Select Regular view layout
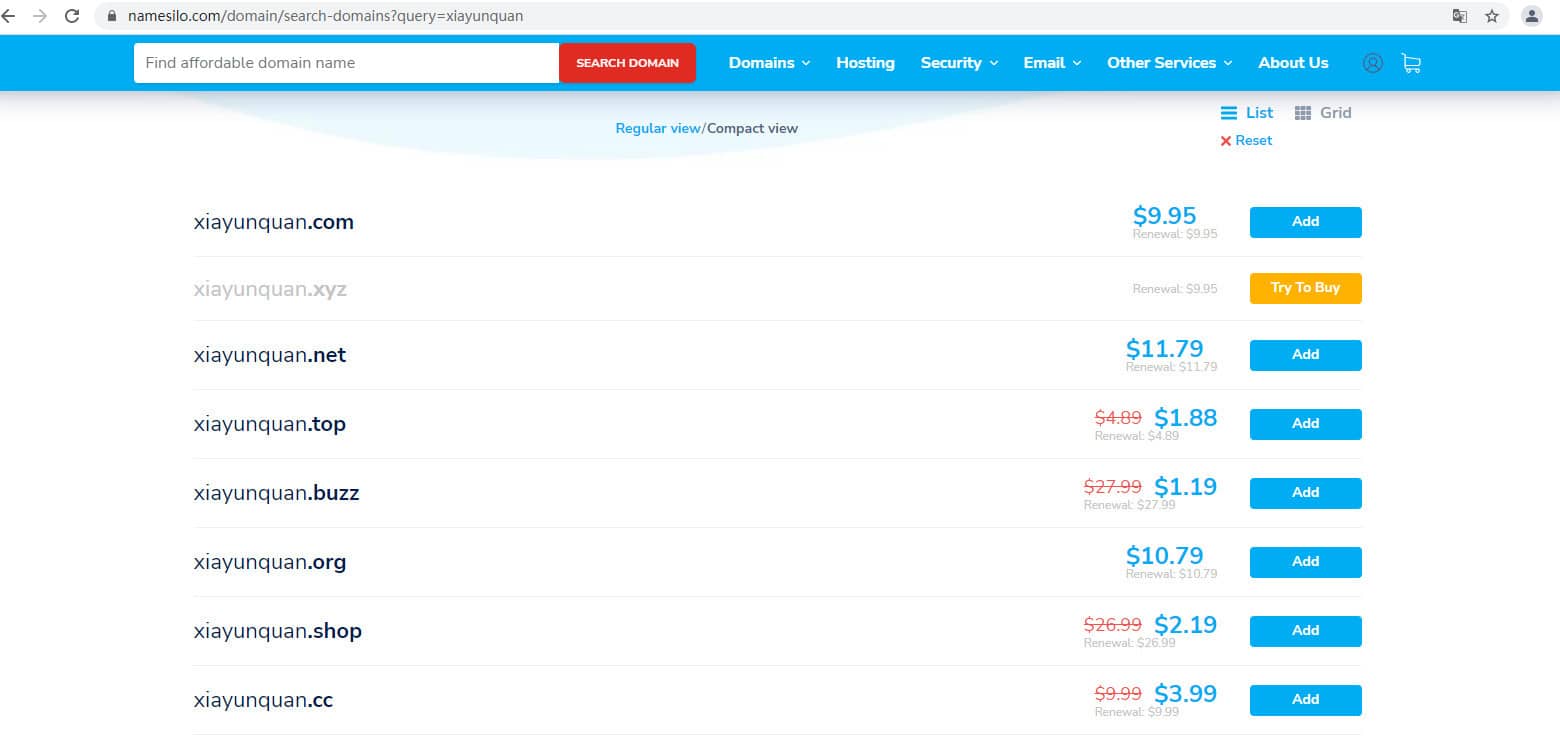This screenshot has width=1560, height=741. click(x=657, y=128)
